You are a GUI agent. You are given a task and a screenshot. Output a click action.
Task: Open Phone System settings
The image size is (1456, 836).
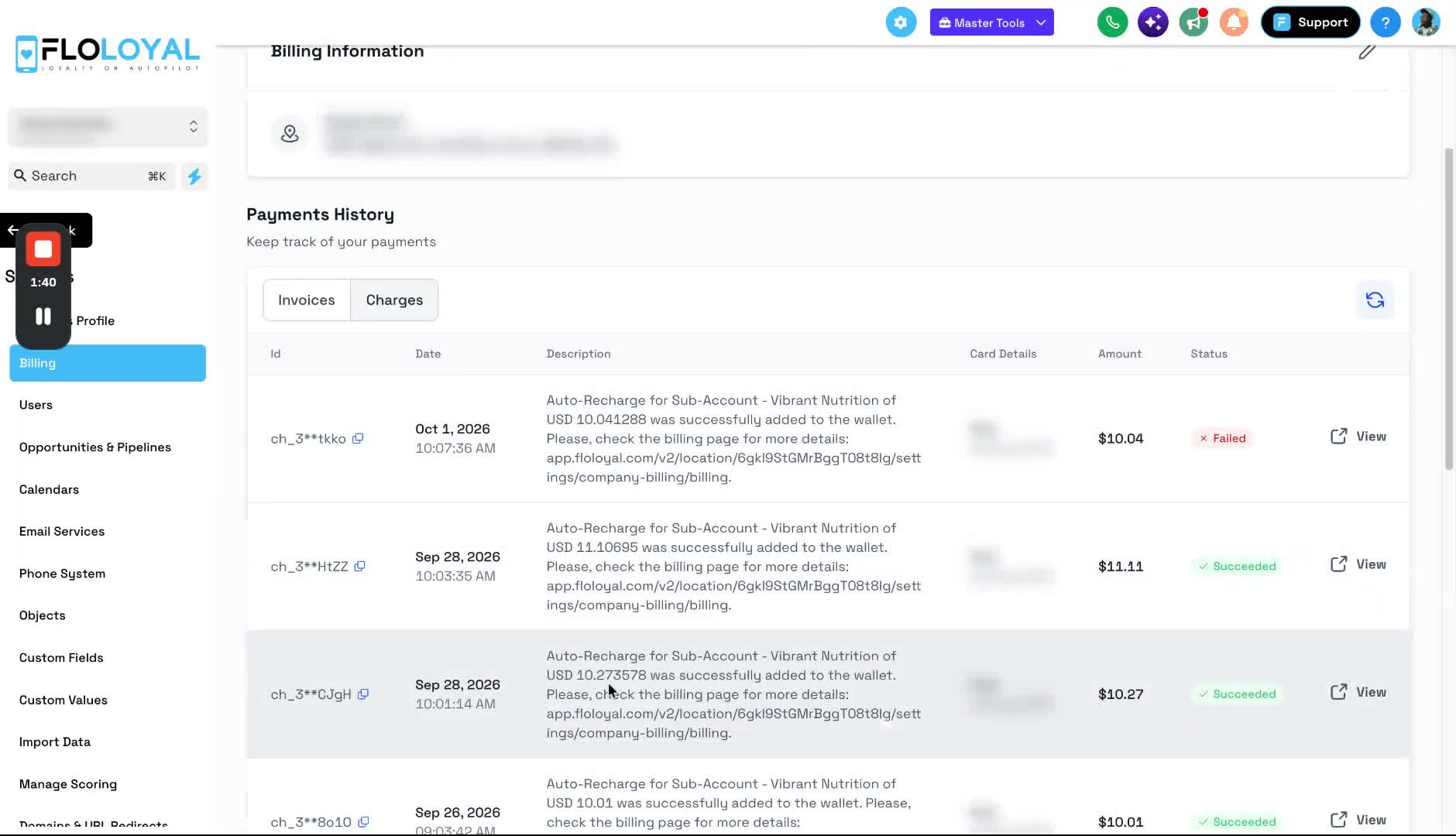[x=62, y=574]
